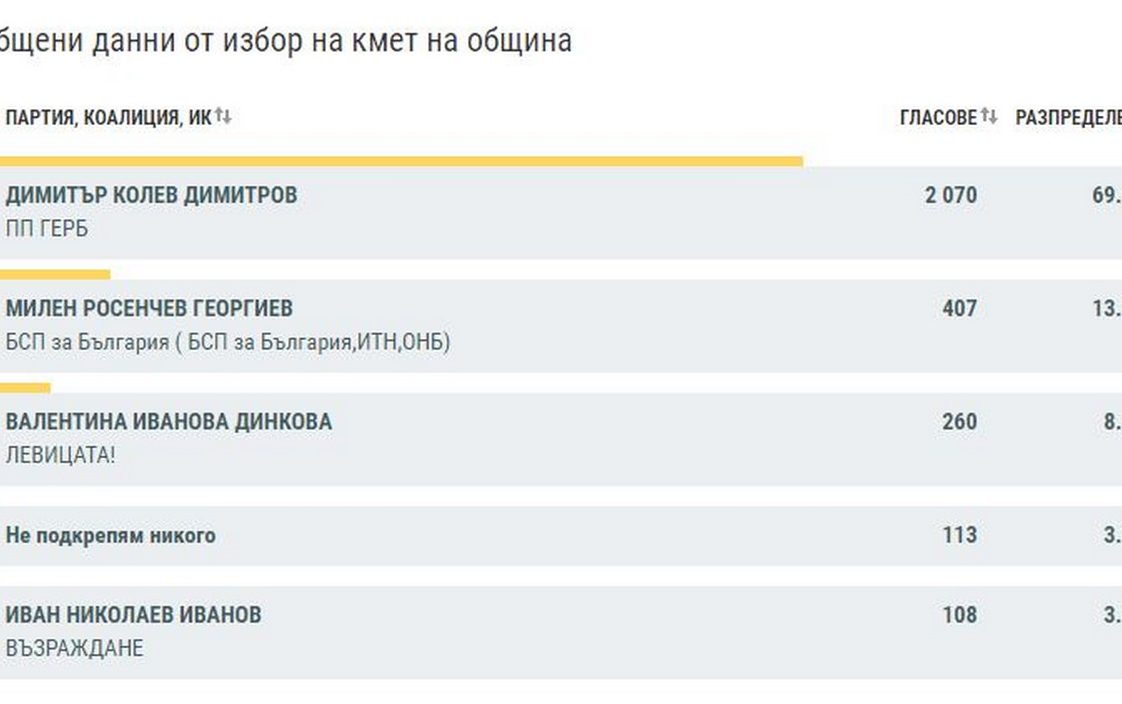Click ИВАН НИКОЛАЕВ ИВАНОВ candidate name
Screen dimensions: 1122x704
(133, 614)
